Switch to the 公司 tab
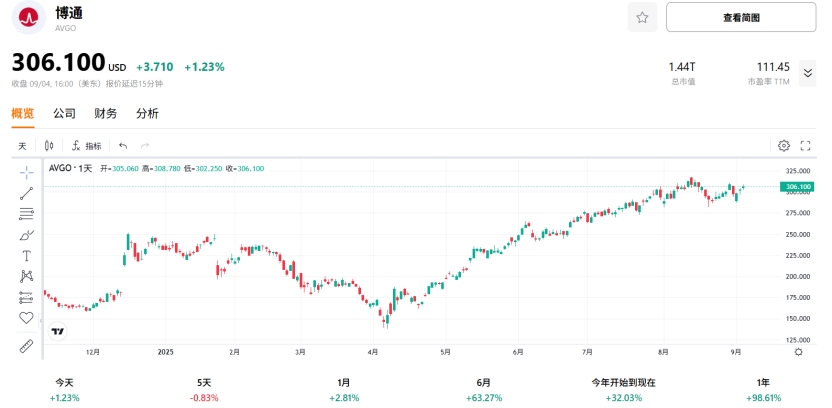 pyautogui.click(x=64, y=114)
